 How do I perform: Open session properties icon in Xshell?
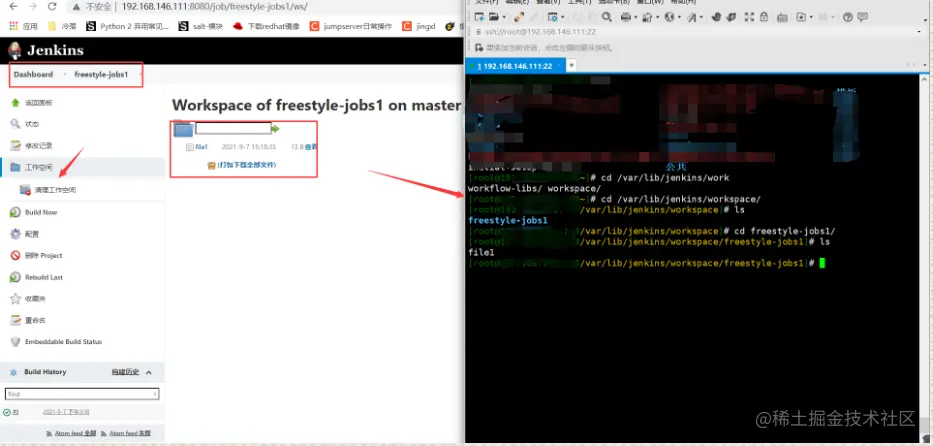click(x=553, y=17)
